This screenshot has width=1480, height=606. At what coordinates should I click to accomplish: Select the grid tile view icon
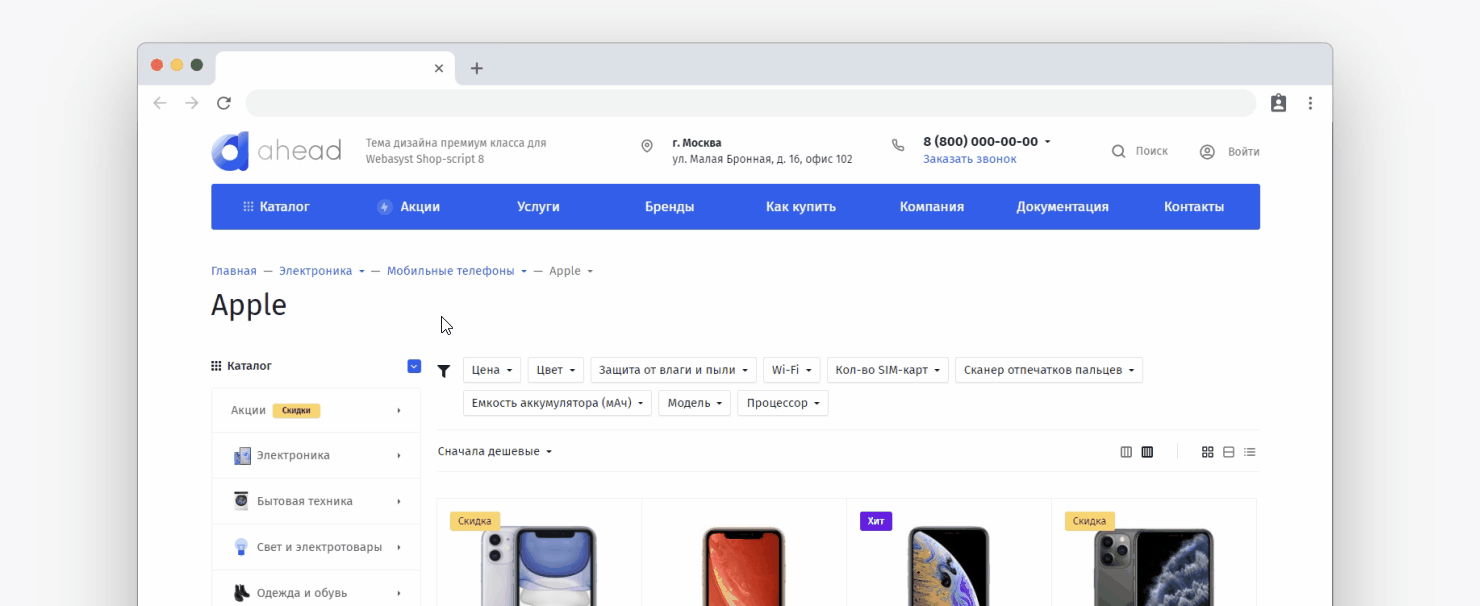1208,452
